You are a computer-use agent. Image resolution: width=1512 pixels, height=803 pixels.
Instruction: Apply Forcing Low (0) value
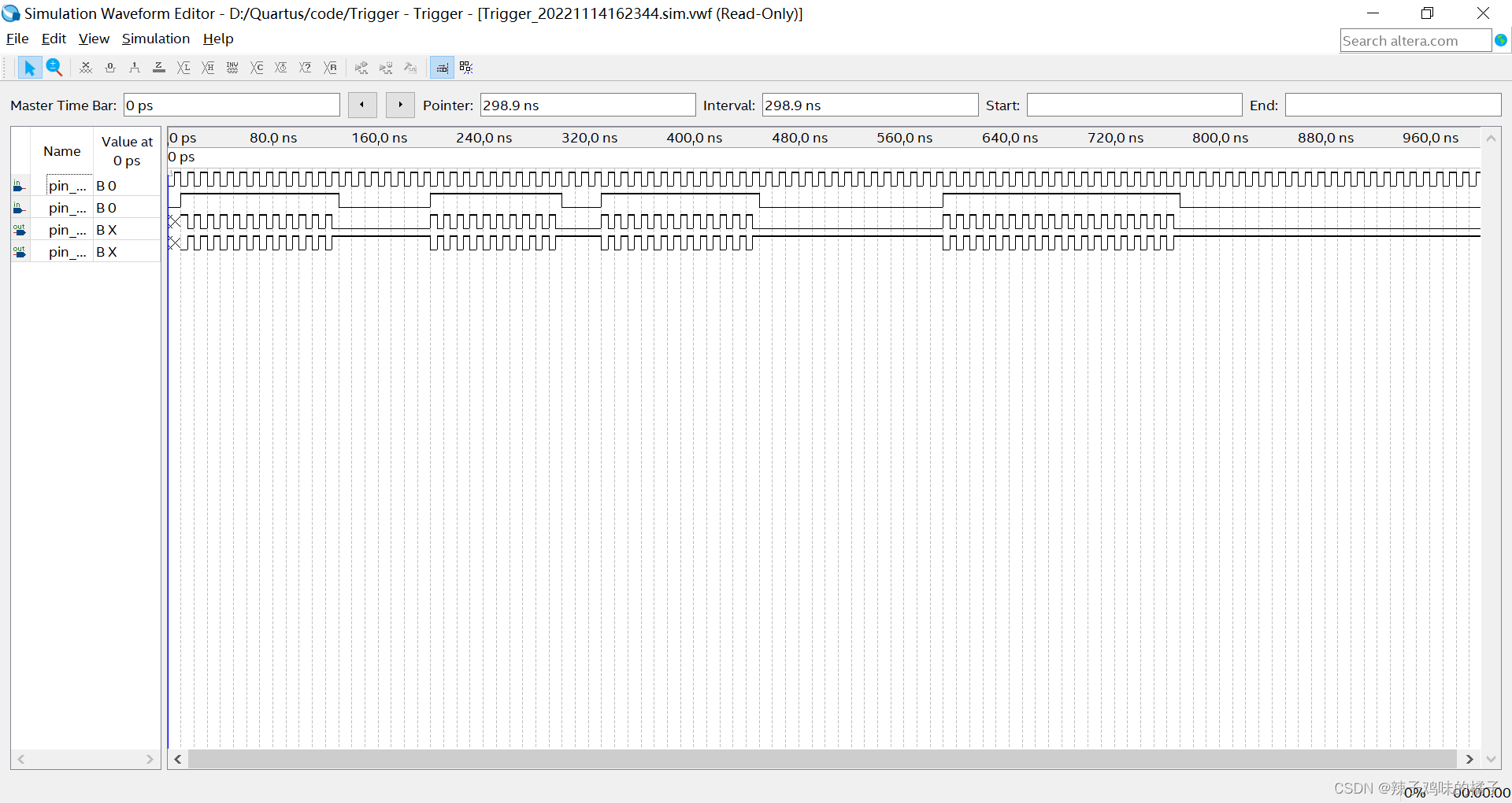[110, 68]
